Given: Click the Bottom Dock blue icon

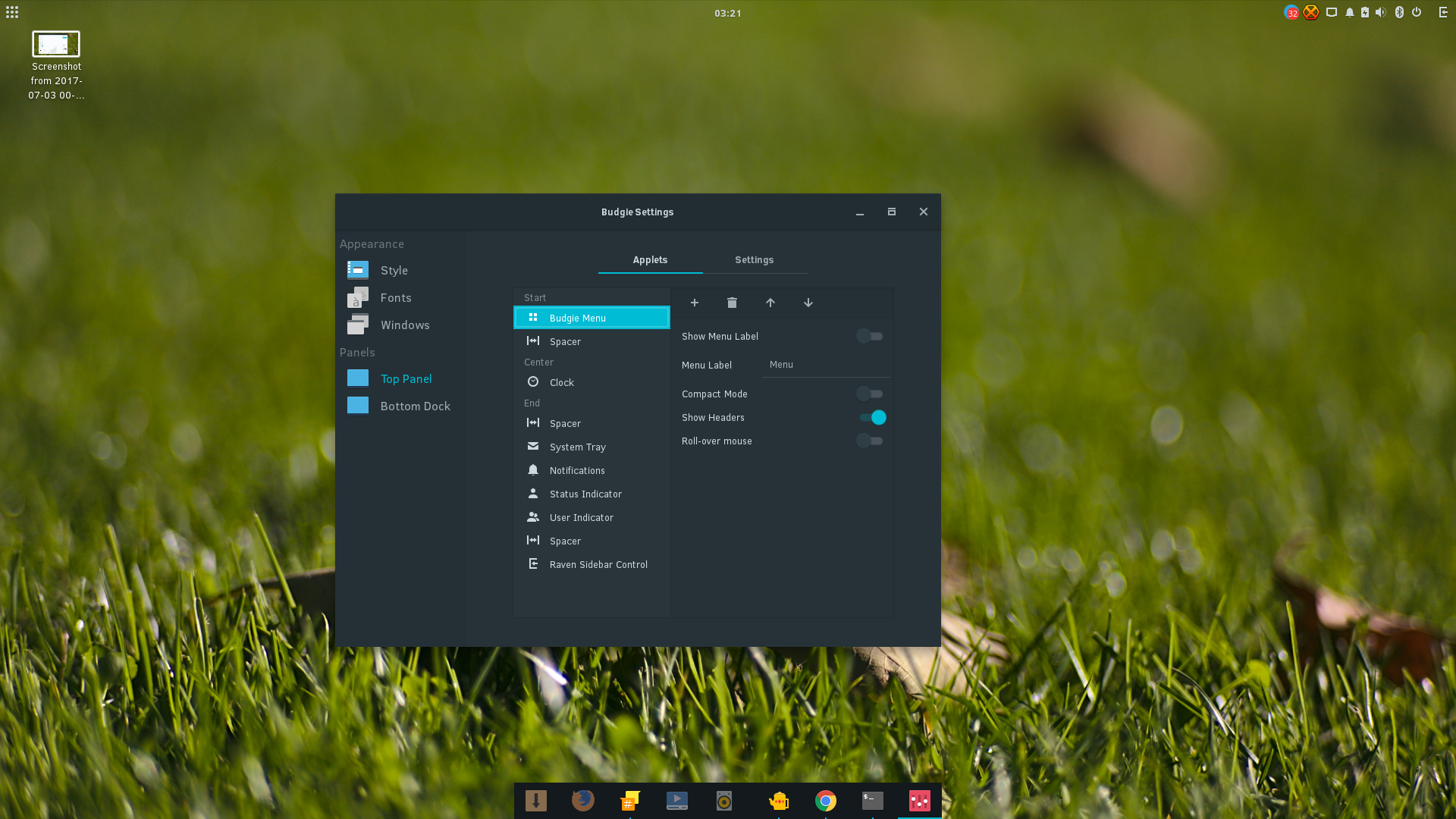Looking at the screenshot, I should click(x=358, y=406).
